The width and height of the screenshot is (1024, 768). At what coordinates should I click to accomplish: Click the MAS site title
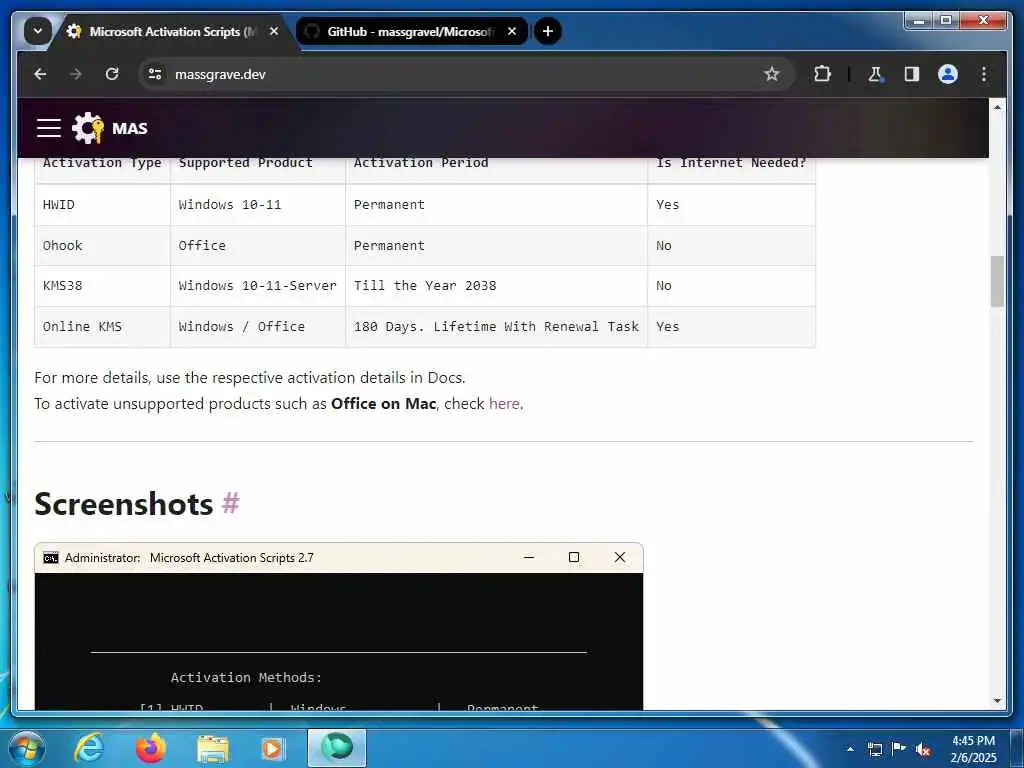(129, 129)
